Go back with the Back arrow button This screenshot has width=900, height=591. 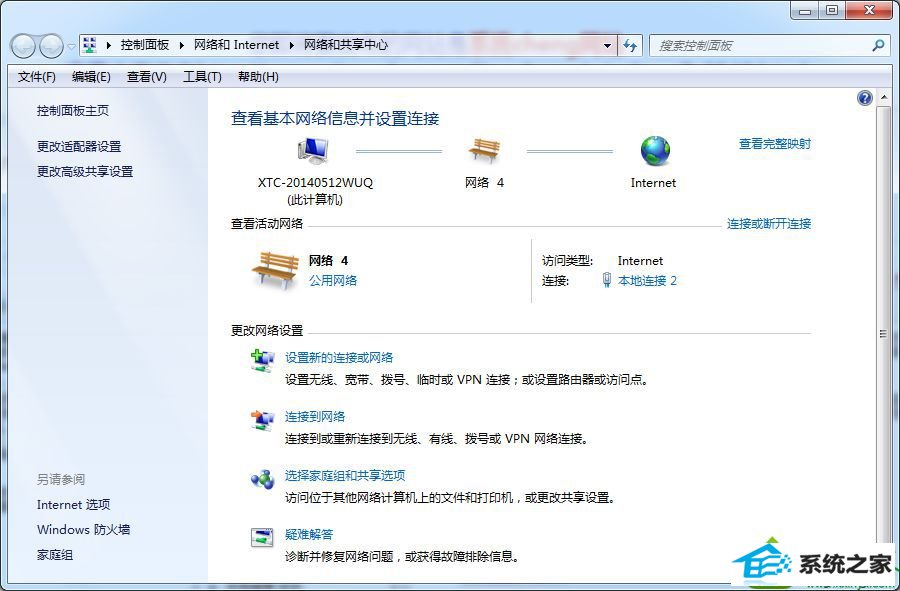coord(23,46)
